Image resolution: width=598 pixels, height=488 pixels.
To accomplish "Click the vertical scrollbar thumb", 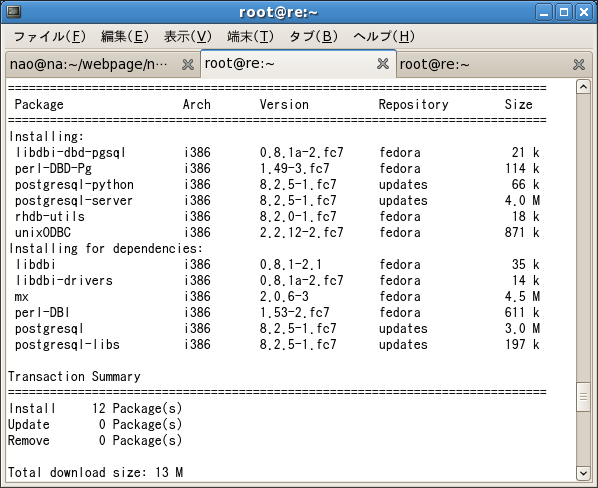I will pyautogui.click(x=583, y=397).
